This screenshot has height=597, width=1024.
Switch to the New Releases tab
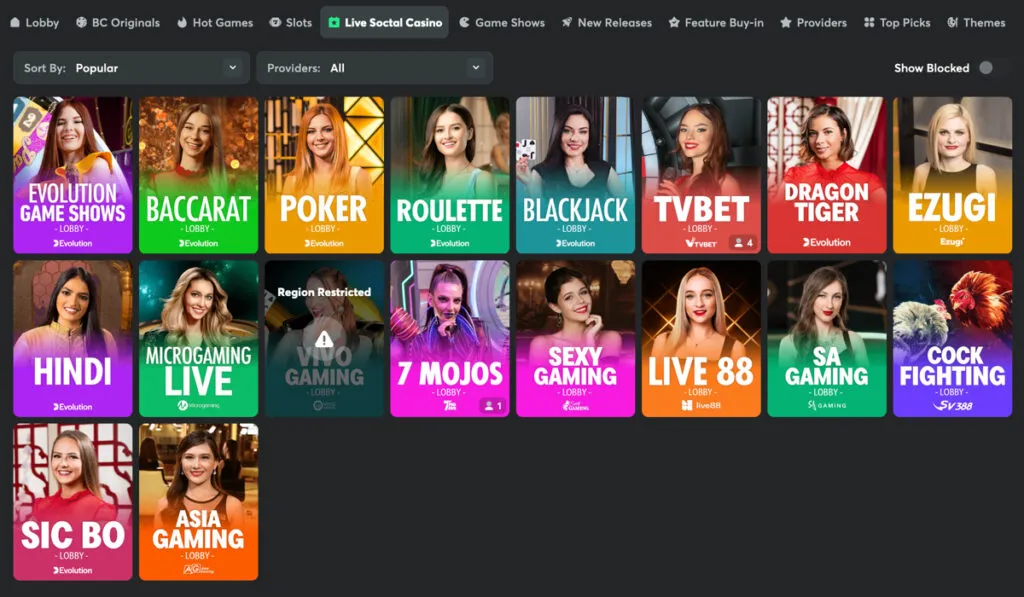click(x=607, y=22)
